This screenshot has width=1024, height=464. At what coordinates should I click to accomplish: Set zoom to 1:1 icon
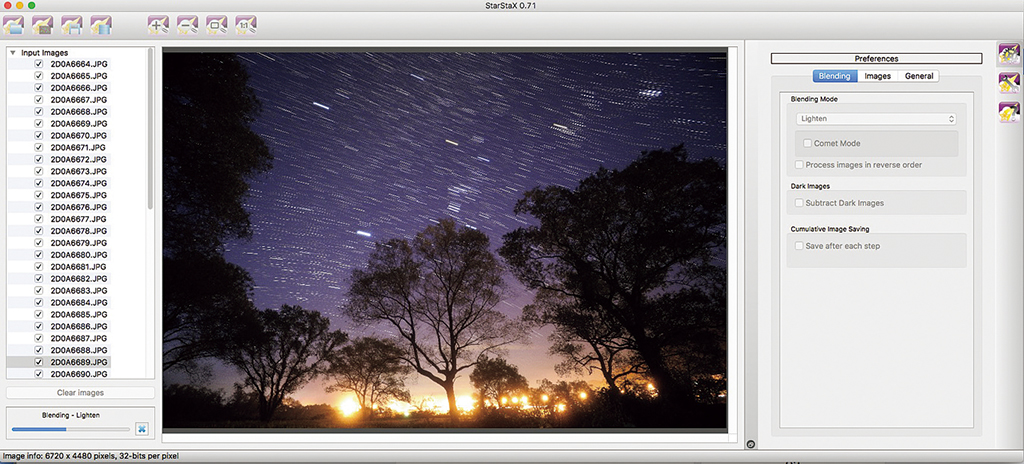point(246,25)
